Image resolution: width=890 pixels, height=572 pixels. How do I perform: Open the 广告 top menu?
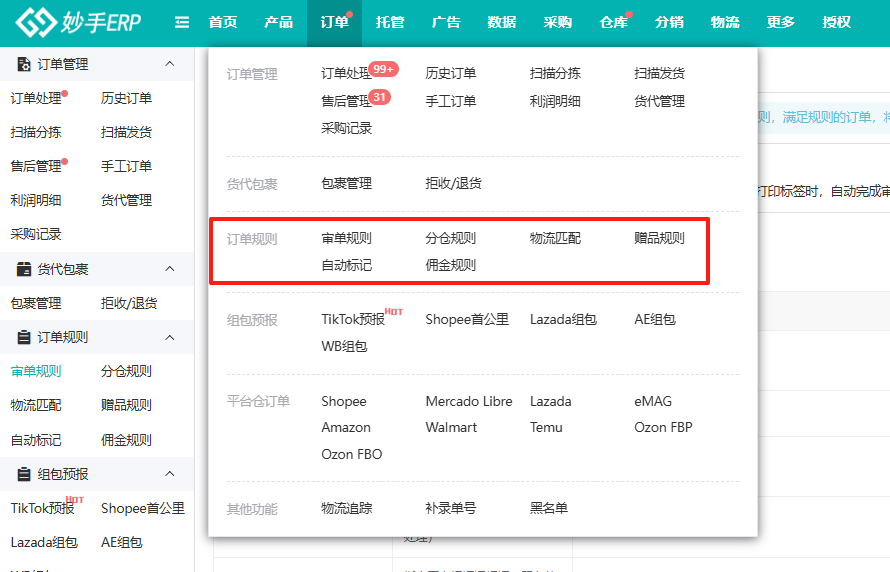tap(446, 22)
